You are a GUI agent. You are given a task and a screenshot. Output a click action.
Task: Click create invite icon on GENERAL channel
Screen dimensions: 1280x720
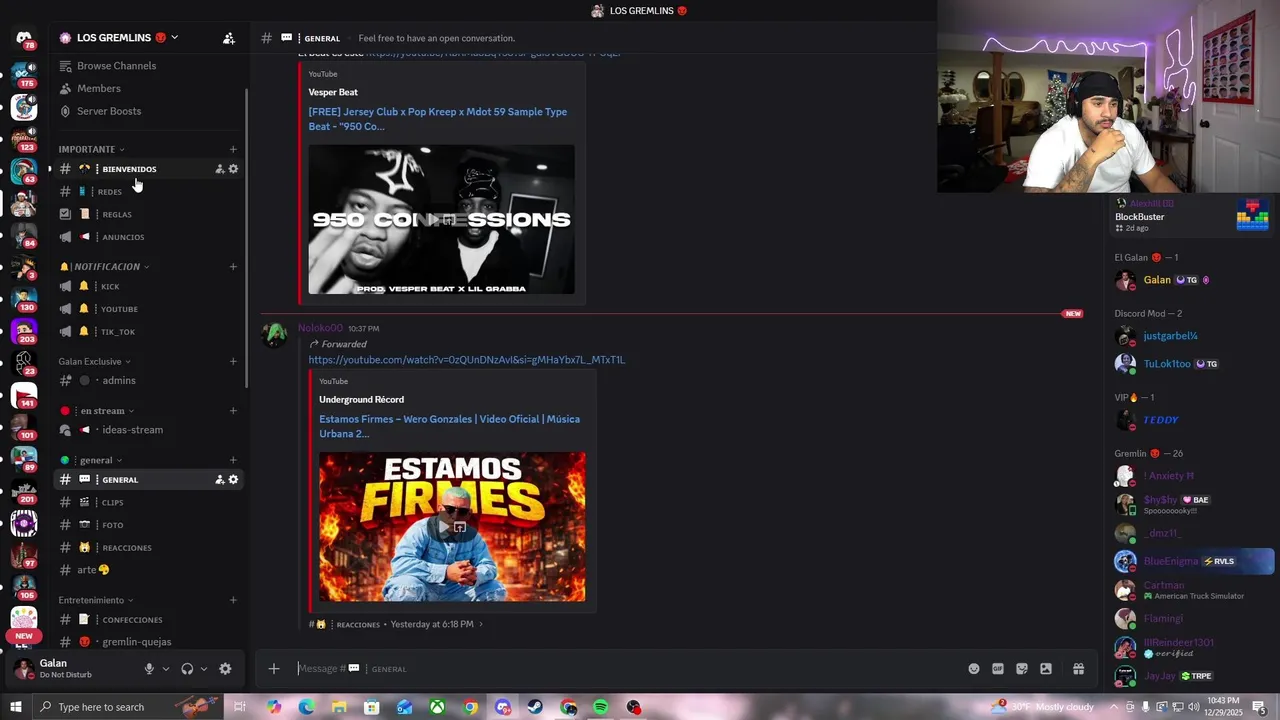point(220,480)
